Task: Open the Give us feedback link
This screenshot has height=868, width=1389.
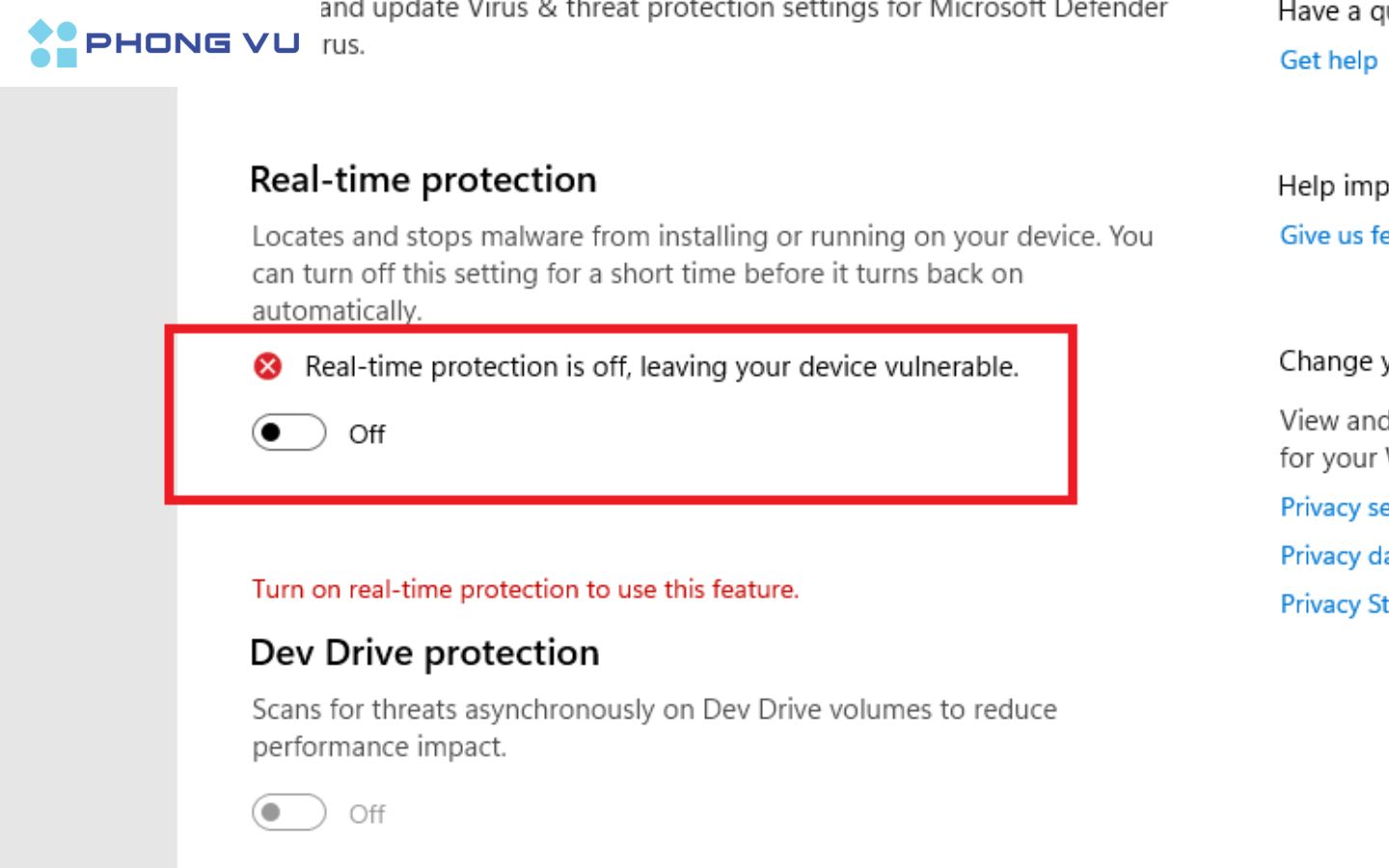Action: [x=1333, y=234]
